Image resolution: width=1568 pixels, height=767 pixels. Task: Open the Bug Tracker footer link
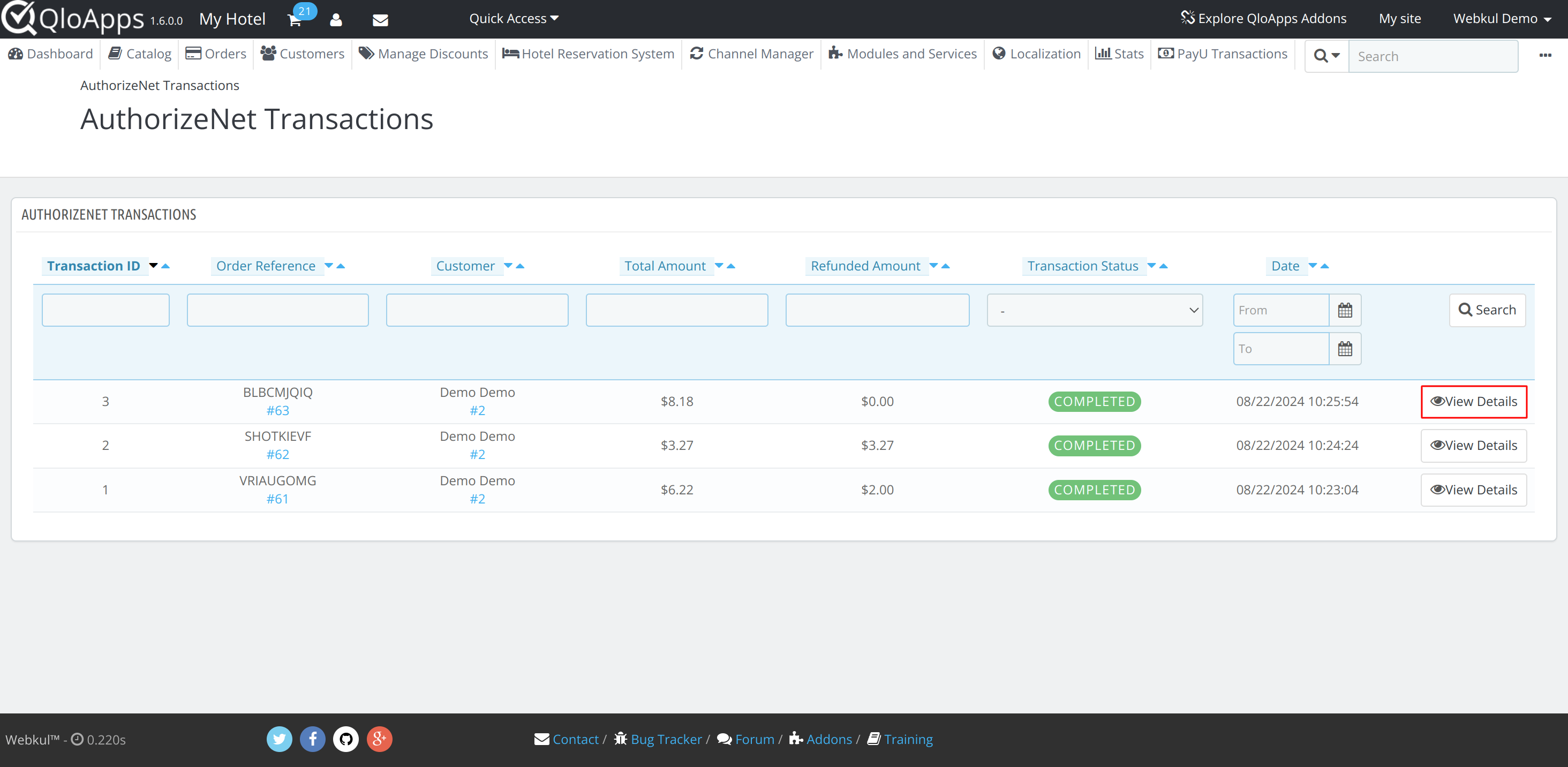[658, 739]
